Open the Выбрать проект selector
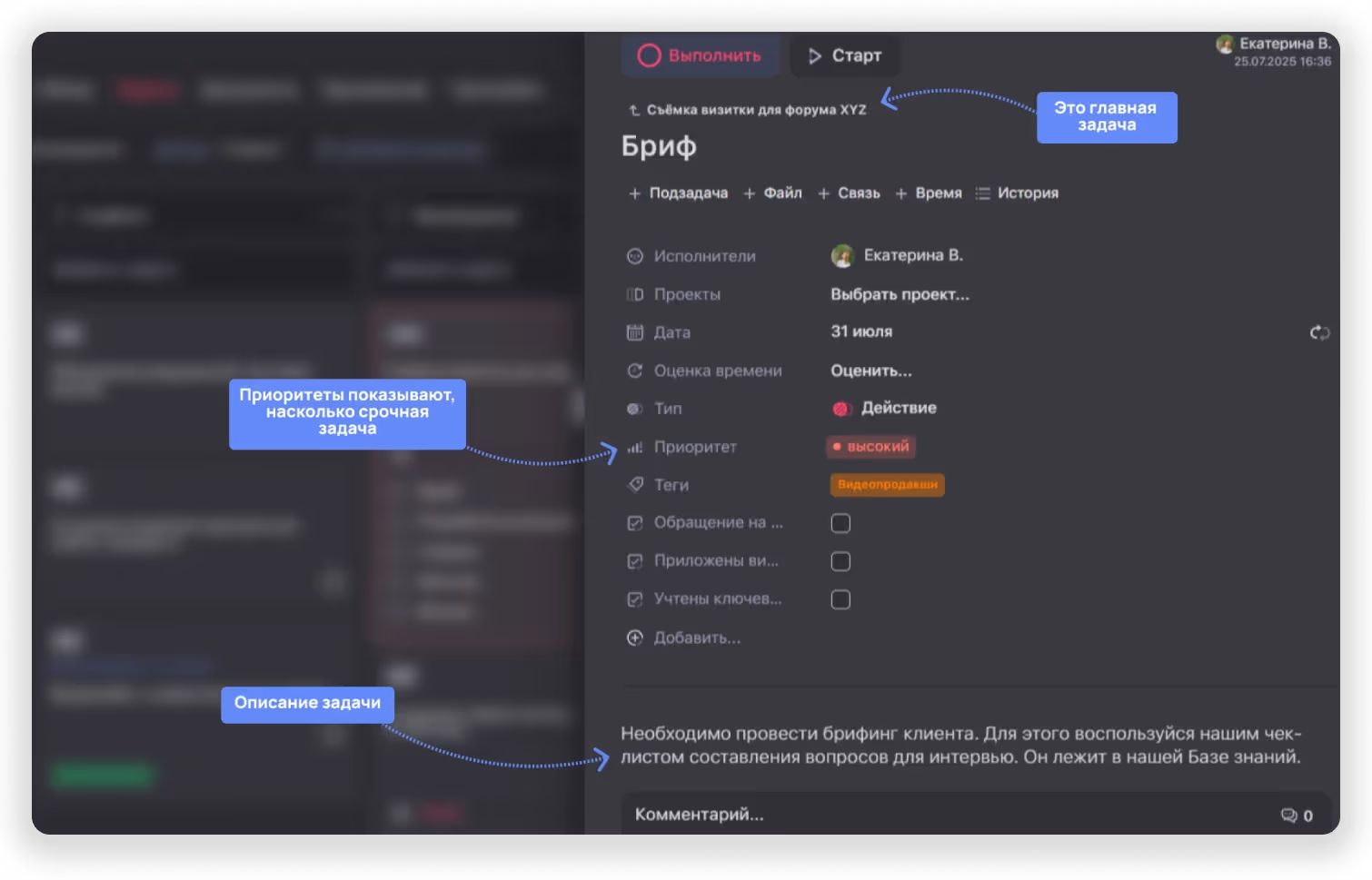This screenshot has width=1372, height=880. pos(900,294)
